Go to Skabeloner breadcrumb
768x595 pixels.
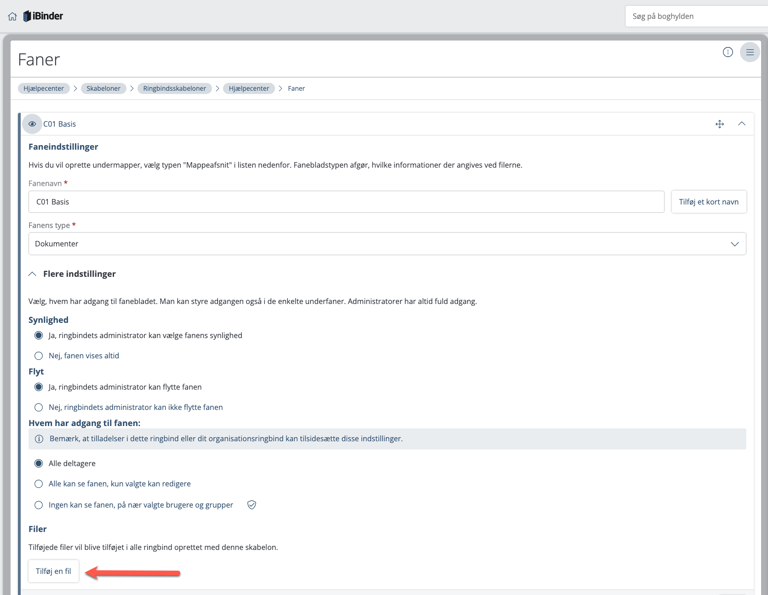(x=103, y=88)
